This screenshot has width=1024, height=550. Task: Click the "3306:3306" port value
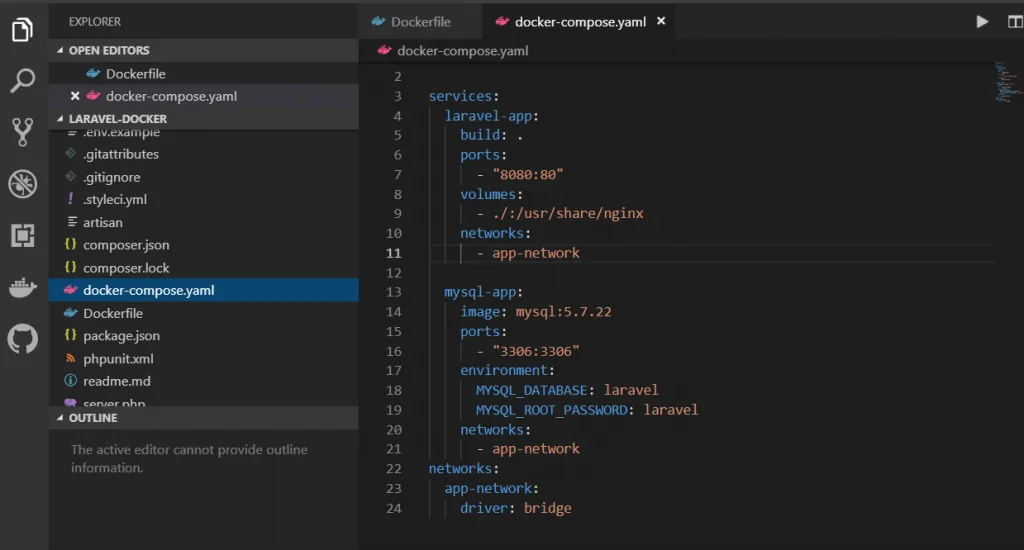[536, 351]
